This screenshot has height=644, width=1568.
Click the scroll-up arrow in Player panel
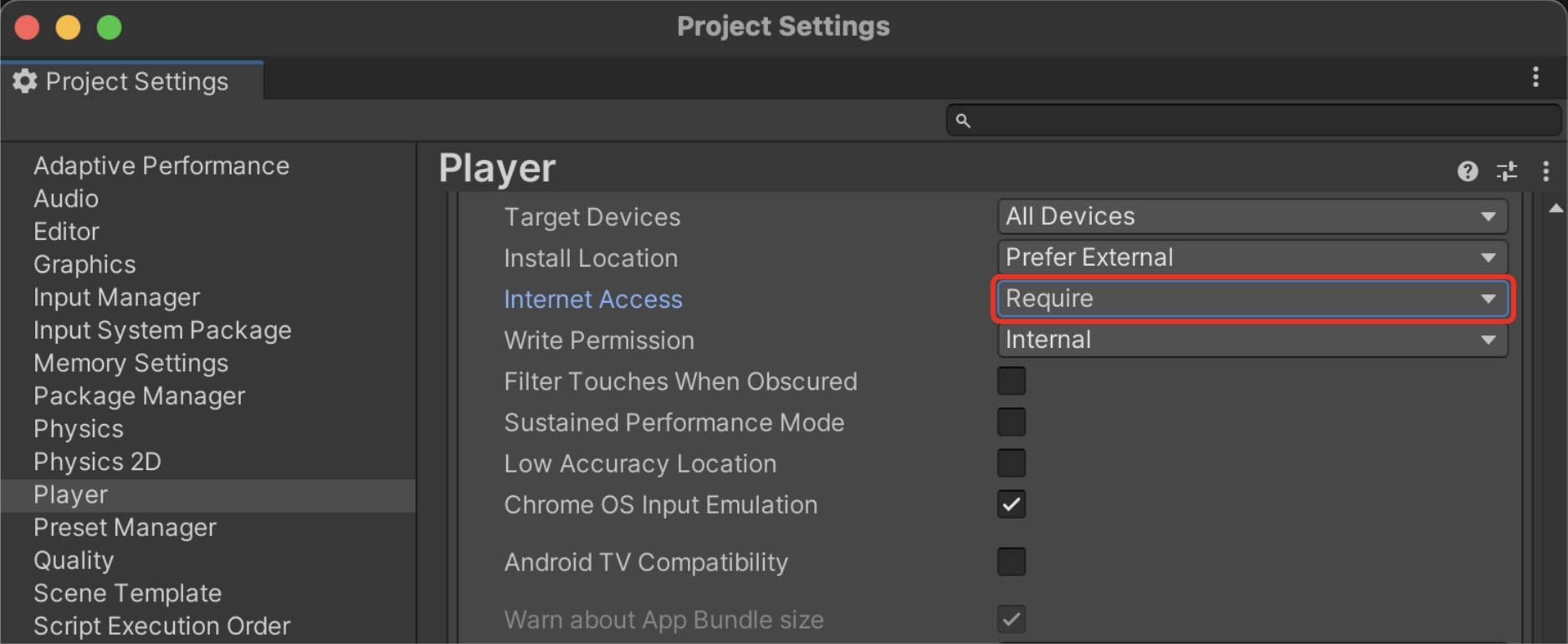(1555, 208)
